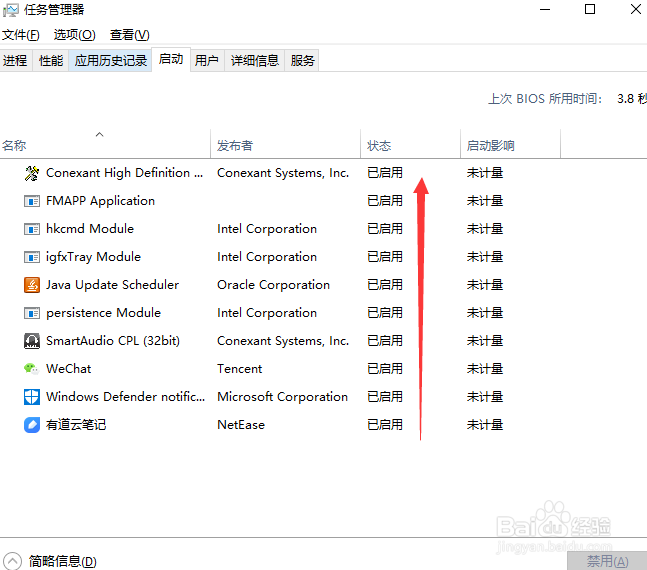Select the persistence Module entry

coord(103,313)
